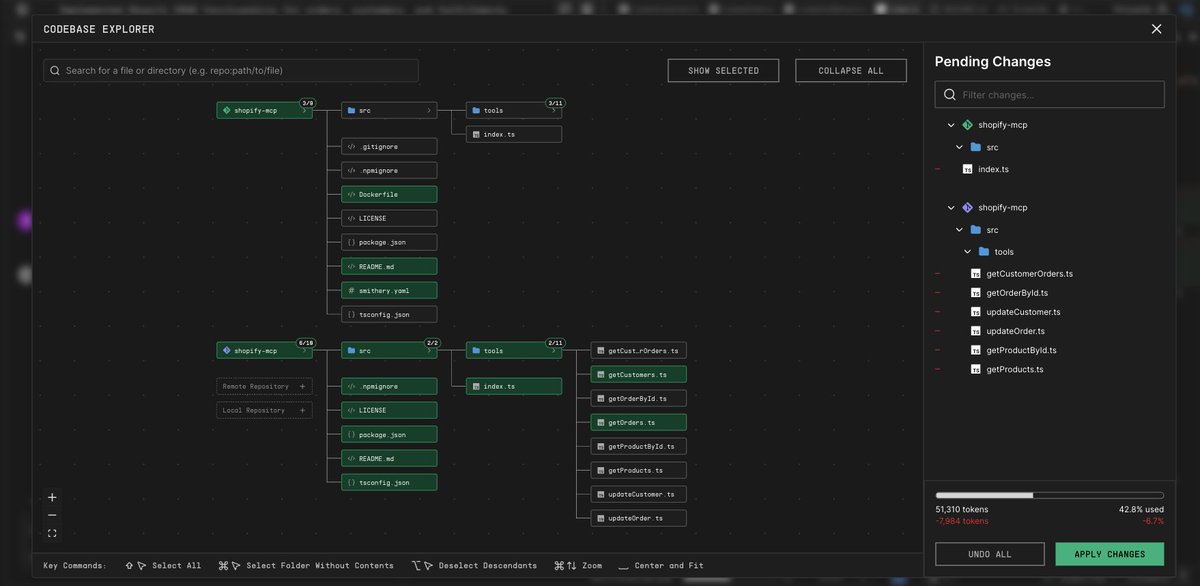Expand chevron on top tools folder node (3/11)
Viewport: 1200px width, 586px height.
(x=553, y=110)
